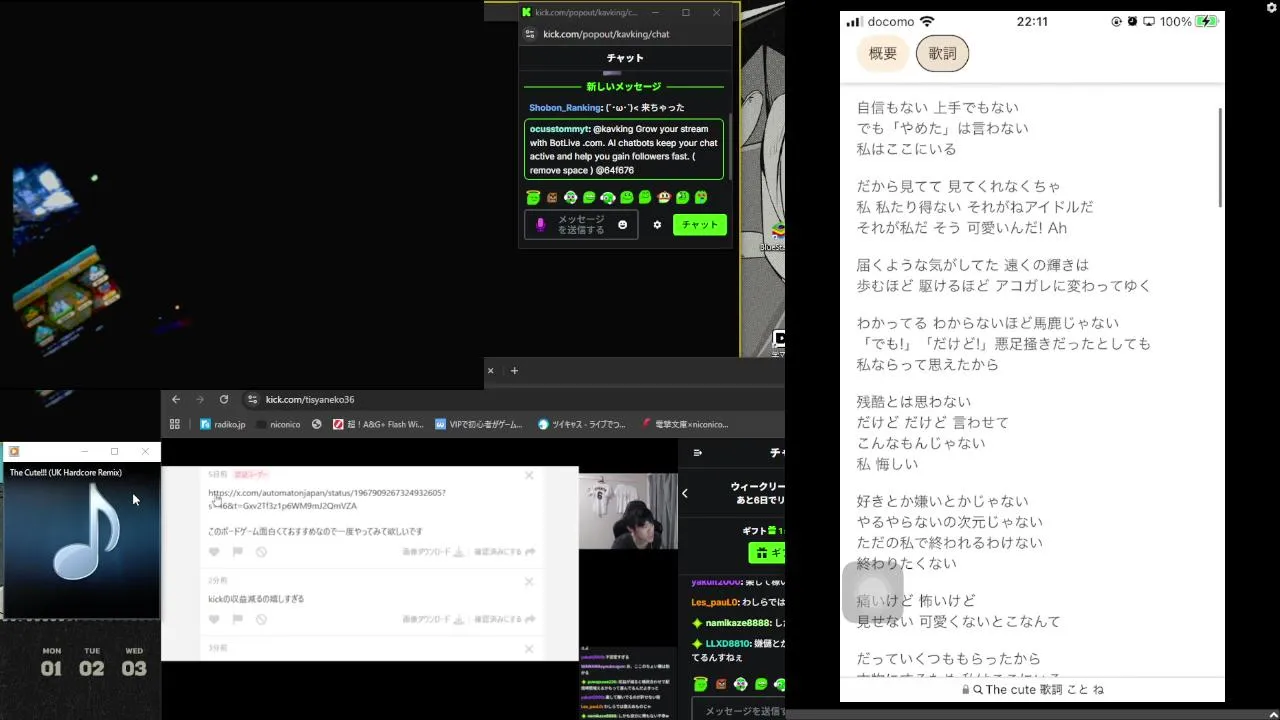This screenshot has width=1280, height=720.
Task: Open globe bookmark icon after niconico
Action: (x=317, y=424)
